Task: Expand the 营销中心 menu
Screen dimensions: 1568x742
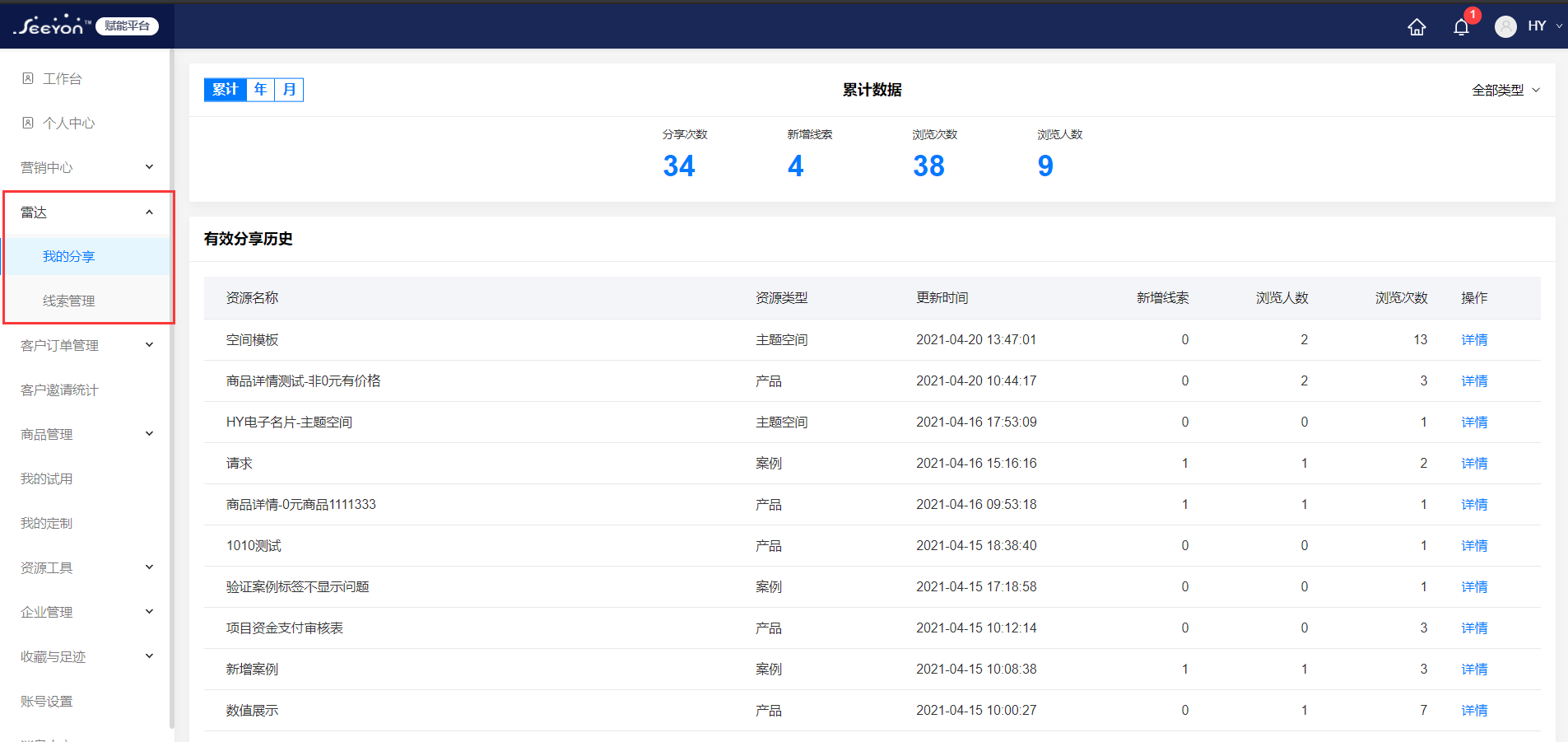Action: [149, 167]
